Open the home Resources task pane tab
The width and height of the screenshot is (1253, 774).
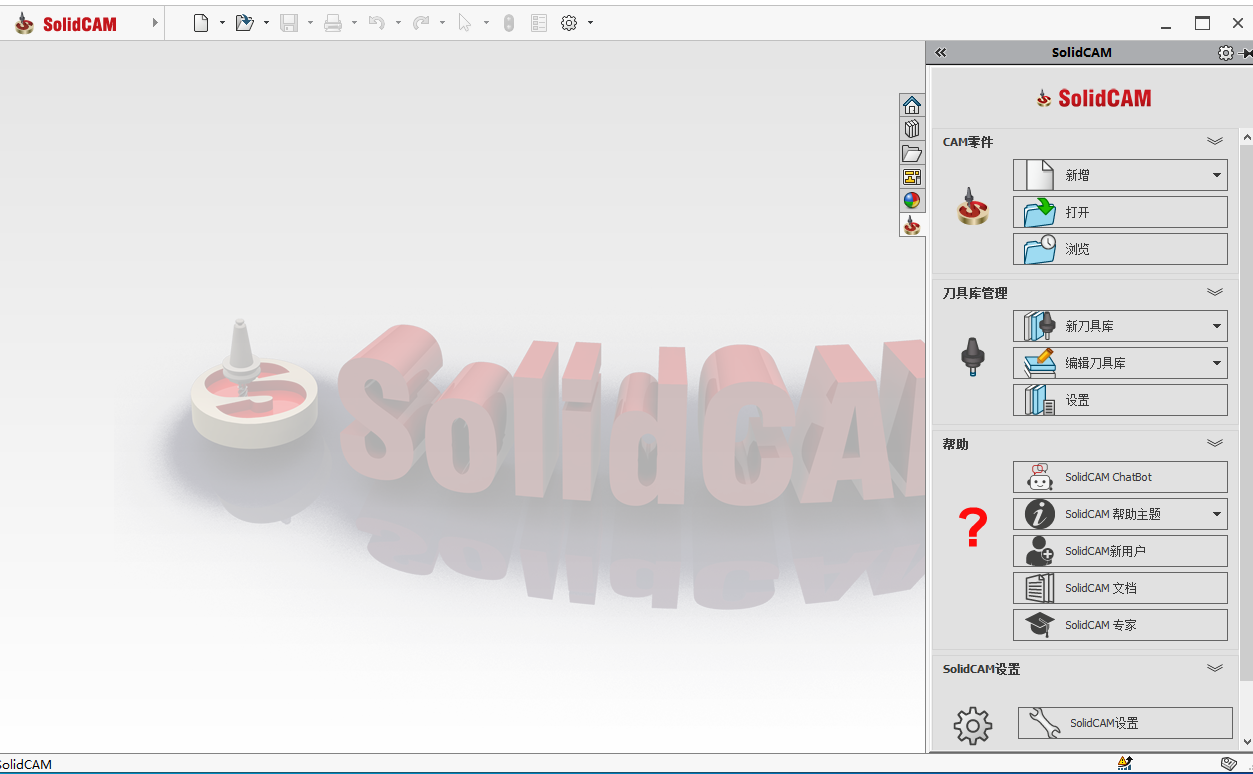coord(912,105)
